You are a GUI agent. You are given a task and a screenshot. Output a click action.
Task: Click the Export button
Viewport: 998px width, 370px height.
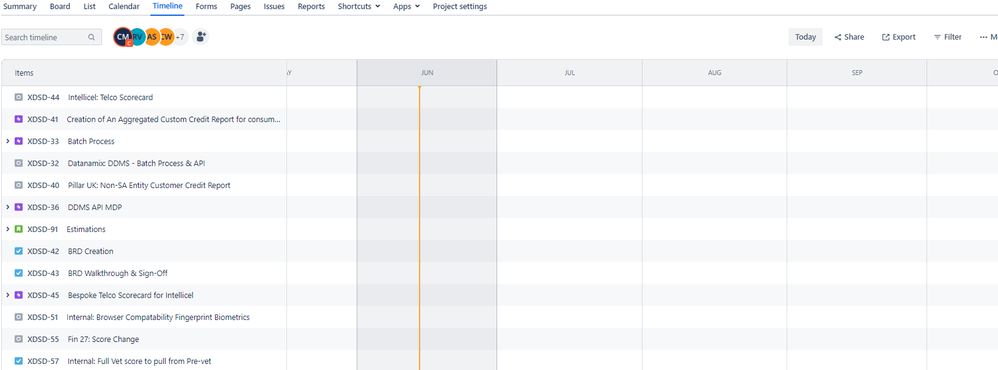pyautogui.click(x=899, y=37)
